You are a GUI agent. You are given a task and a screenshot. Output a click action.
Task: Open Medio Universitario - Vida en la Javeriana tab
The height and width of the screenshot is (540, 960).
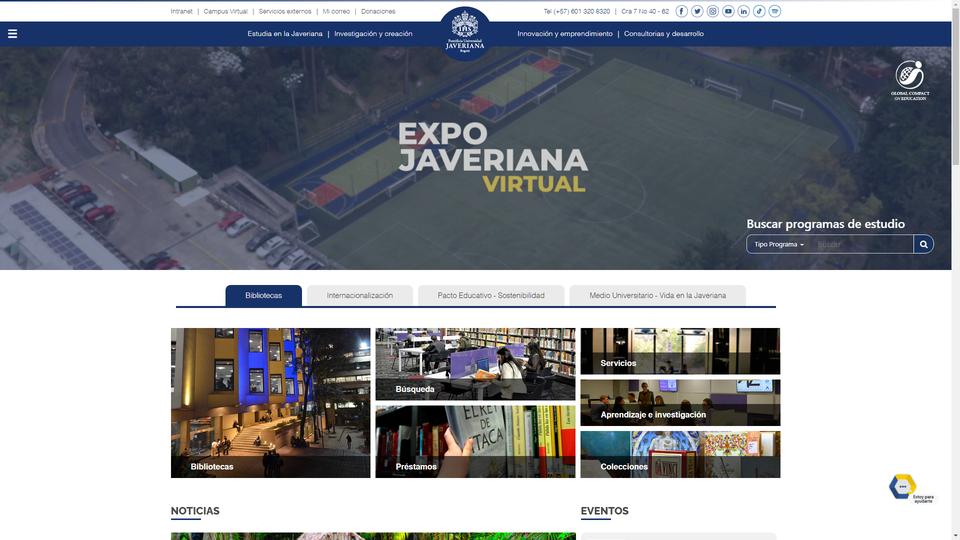pyautogui.click(x=658, y=295)
